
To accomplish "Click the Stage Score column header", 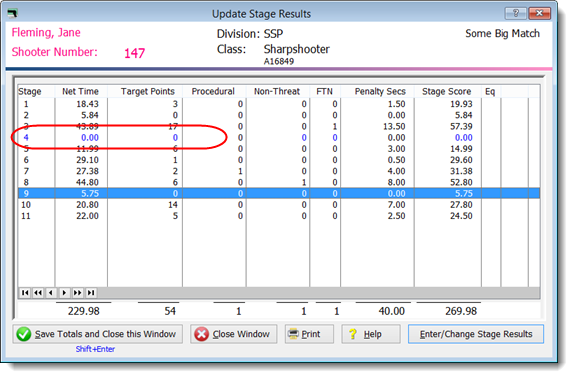I will [448, 92].
